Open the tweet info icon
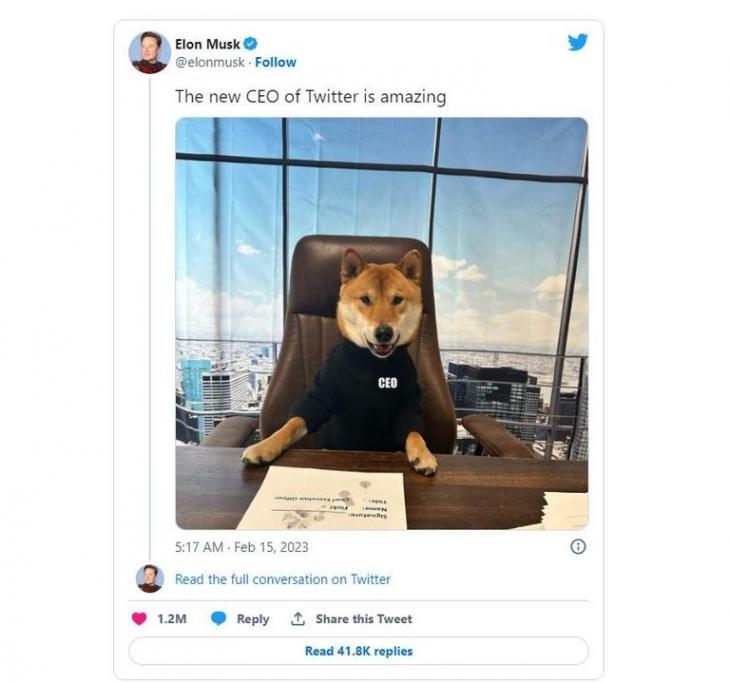730x682 pixels. coord(577,546)
